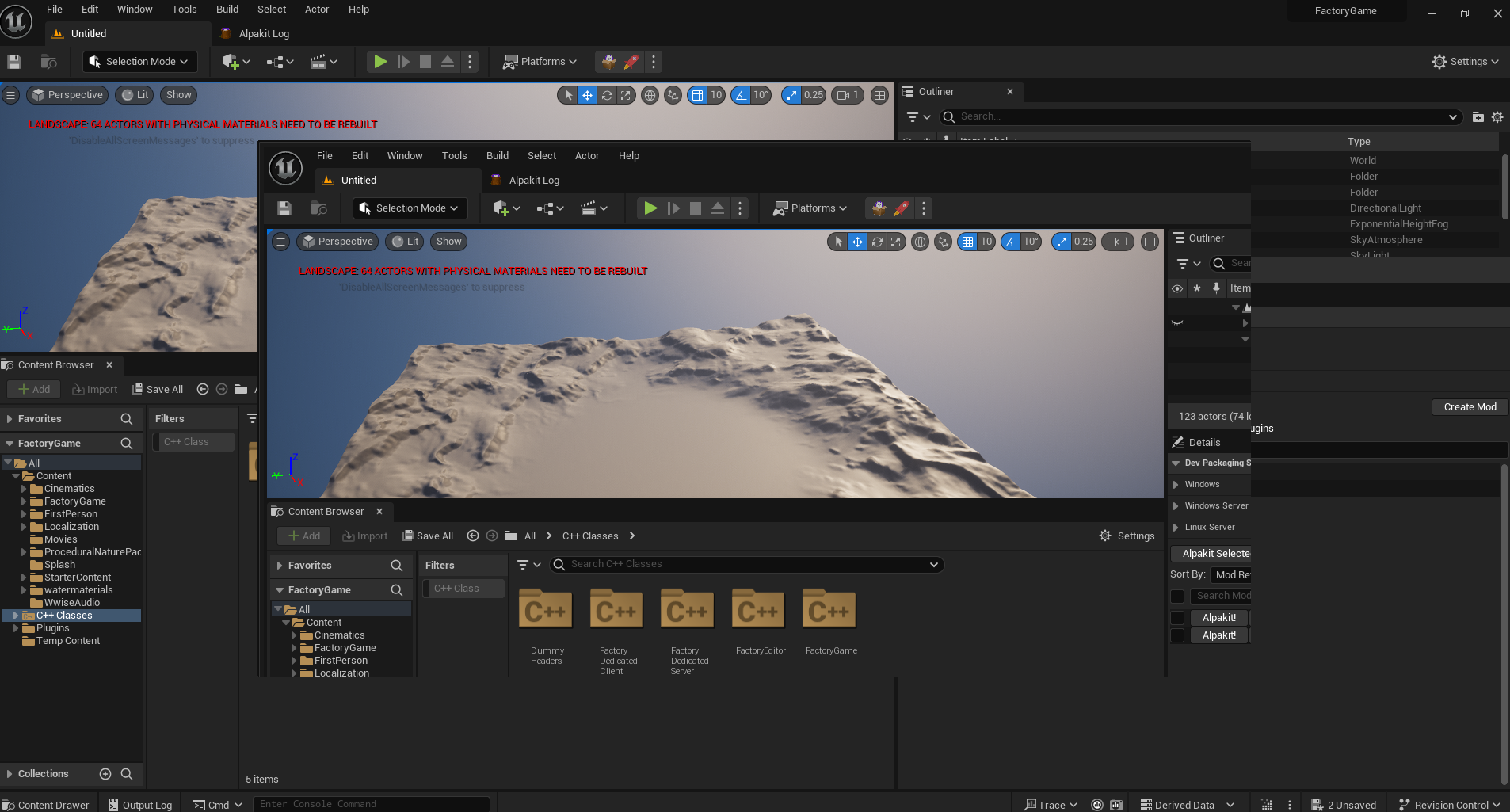Viewport: 1510px width, 812px height.
Task: Open viewport layout icon in back window viewport
Action: pyautogui.click(x=879, y=95)
